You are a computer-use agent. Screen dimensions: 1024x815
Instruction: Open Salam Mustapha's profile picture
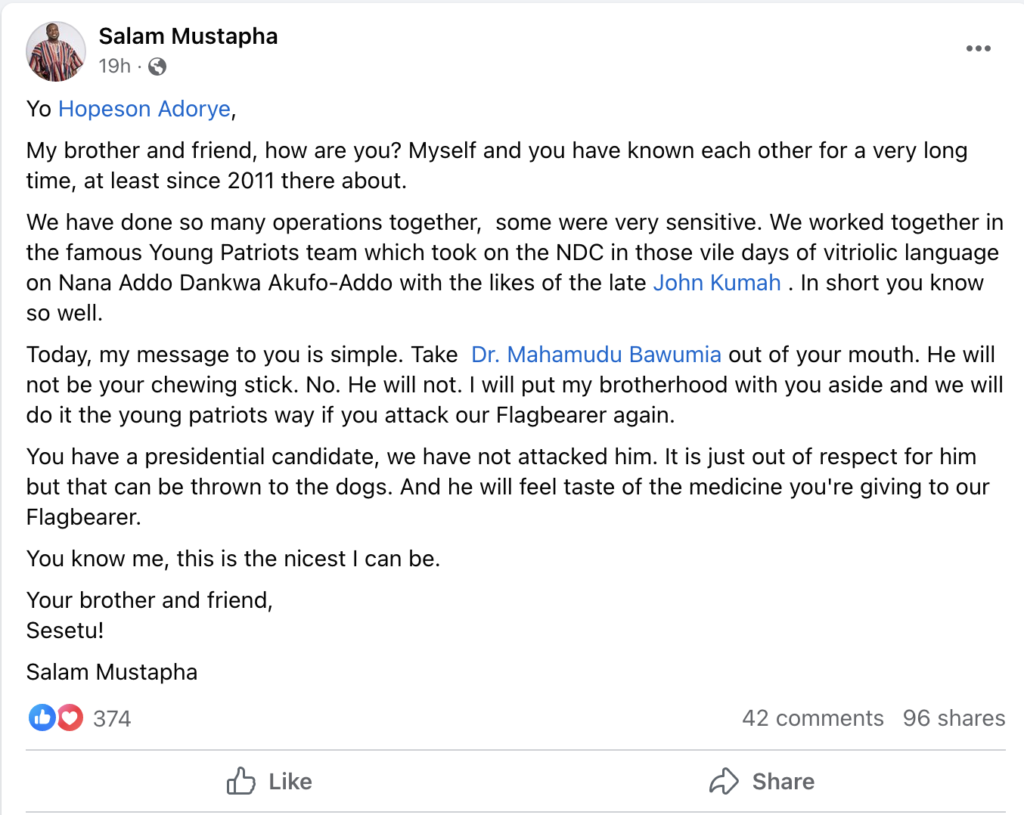pos(56,51)
